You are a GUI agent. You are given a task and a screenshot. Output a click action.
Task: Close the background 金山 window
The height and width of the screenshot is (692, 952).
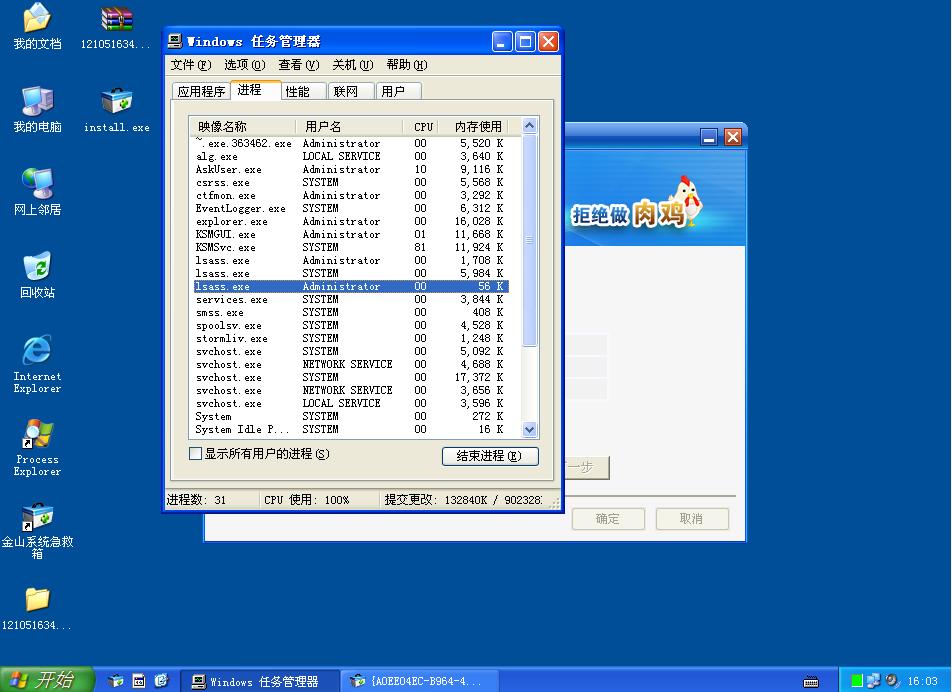pos(733,137)
